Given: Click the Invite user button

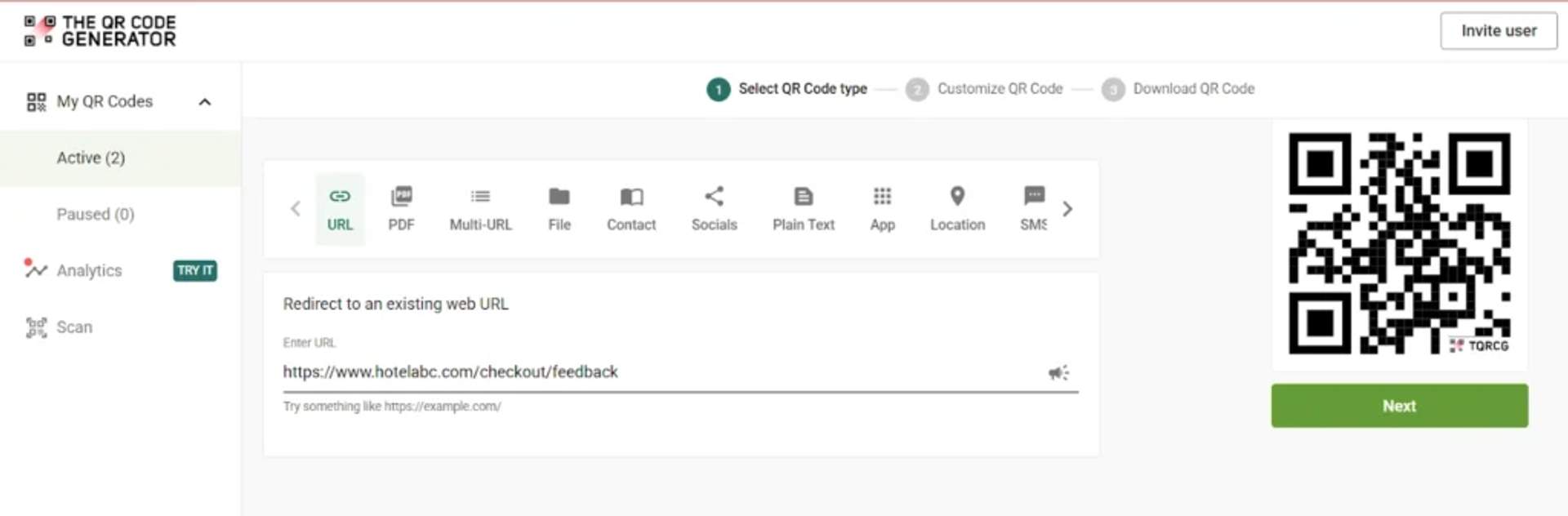Looking at the screenshot, I should [x=1498, y=31].
